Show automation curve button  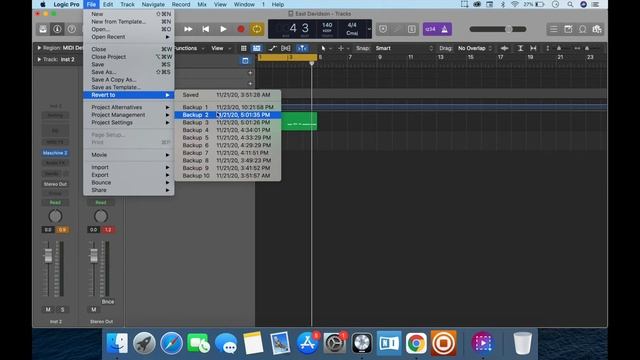tap(272, 48)
